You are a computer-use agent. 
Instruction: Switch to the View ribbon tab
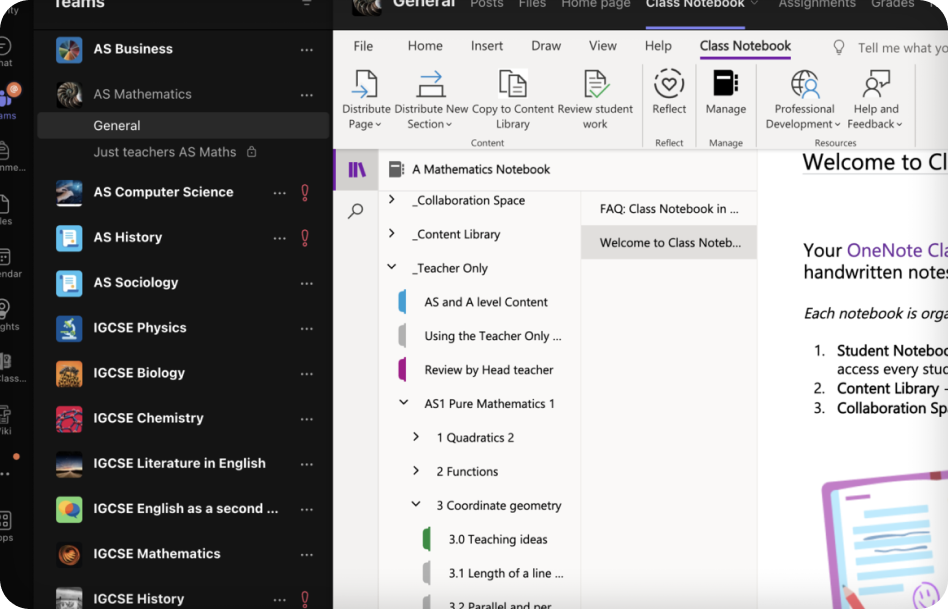pyautogui.click(x=603, y=46)
